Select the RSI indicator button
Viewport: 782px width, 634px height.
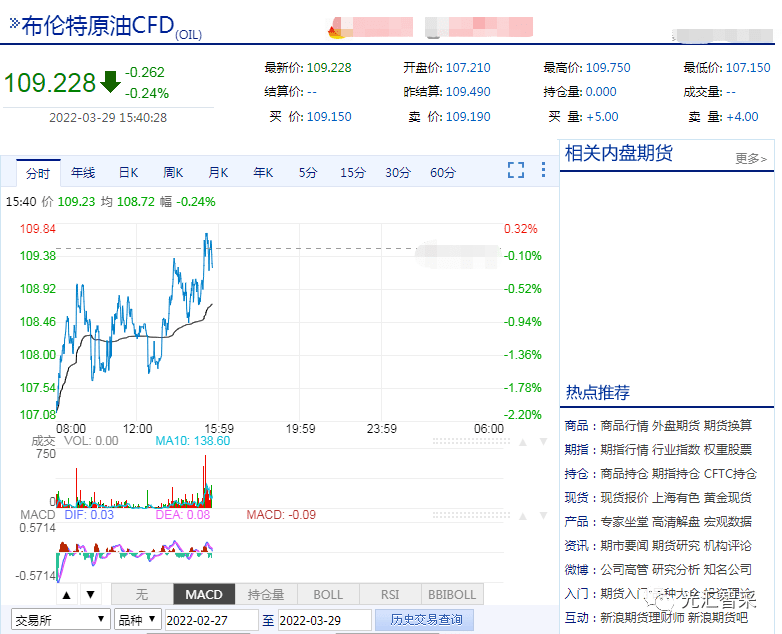pyautogui.click(x=390, y=595)
